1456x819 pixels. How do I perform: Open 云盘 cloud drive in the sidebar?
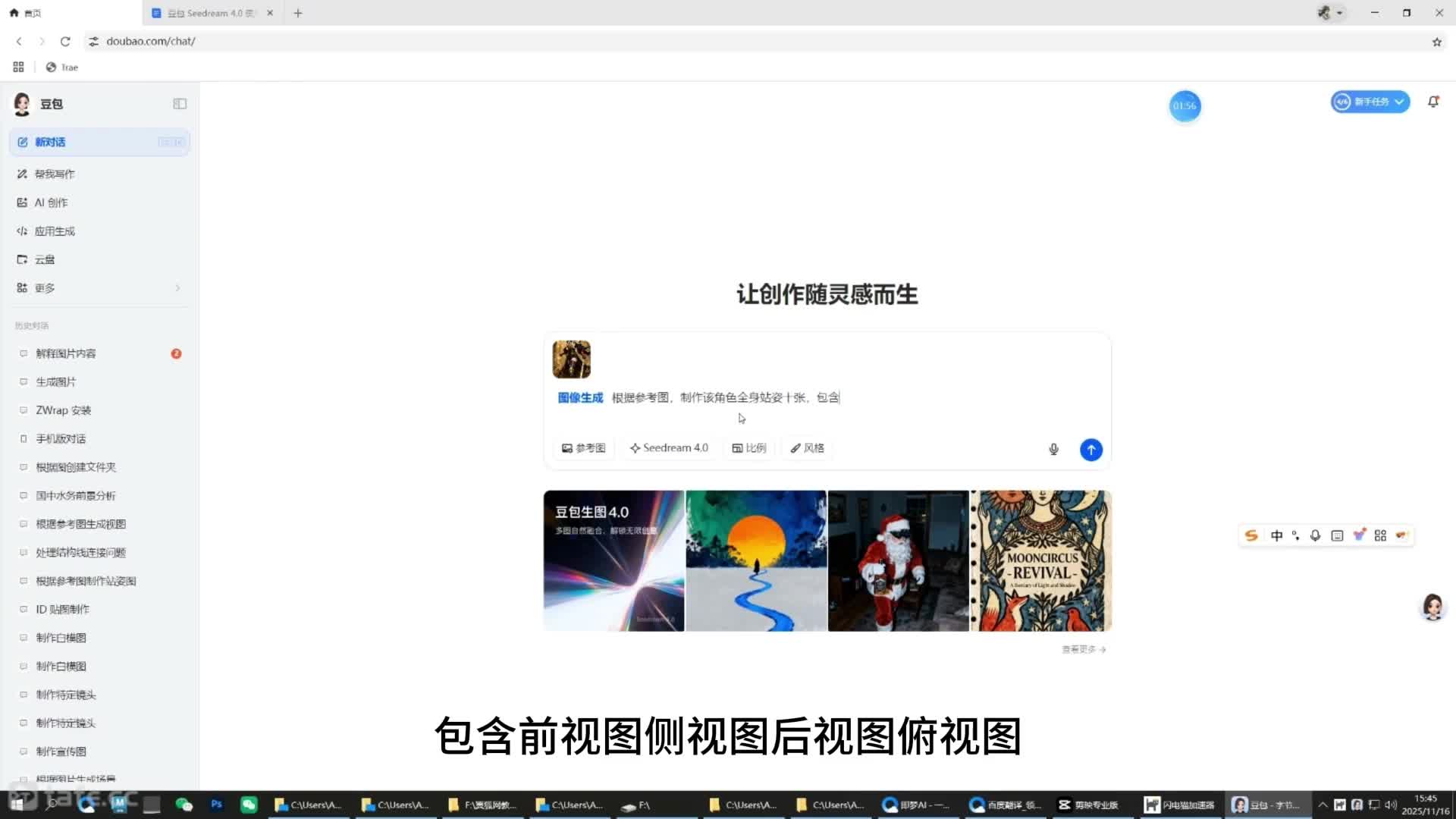coord(43,259)
